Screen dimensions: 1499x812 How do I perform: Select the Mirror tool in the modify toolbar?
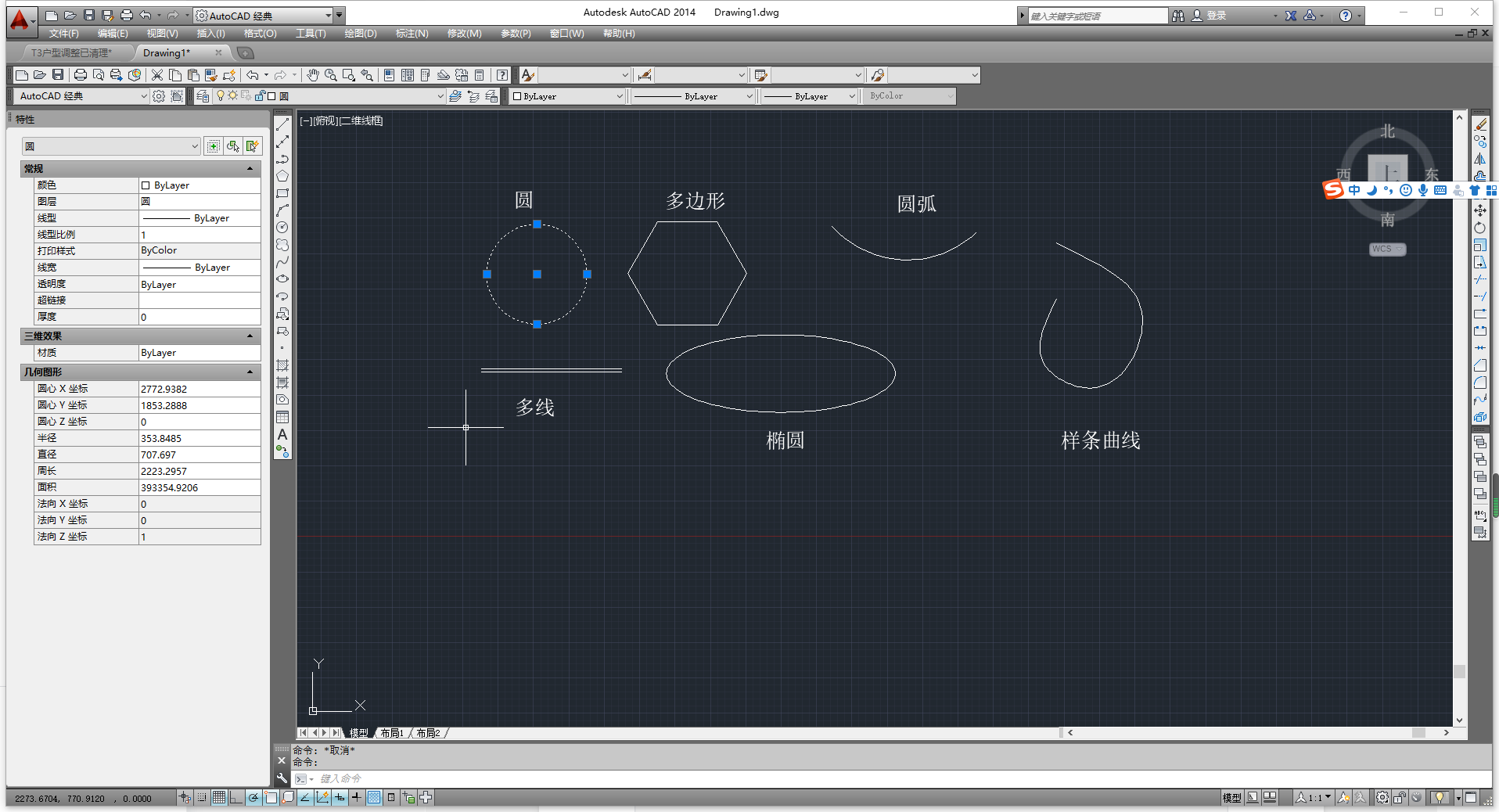pos(1481,159)
